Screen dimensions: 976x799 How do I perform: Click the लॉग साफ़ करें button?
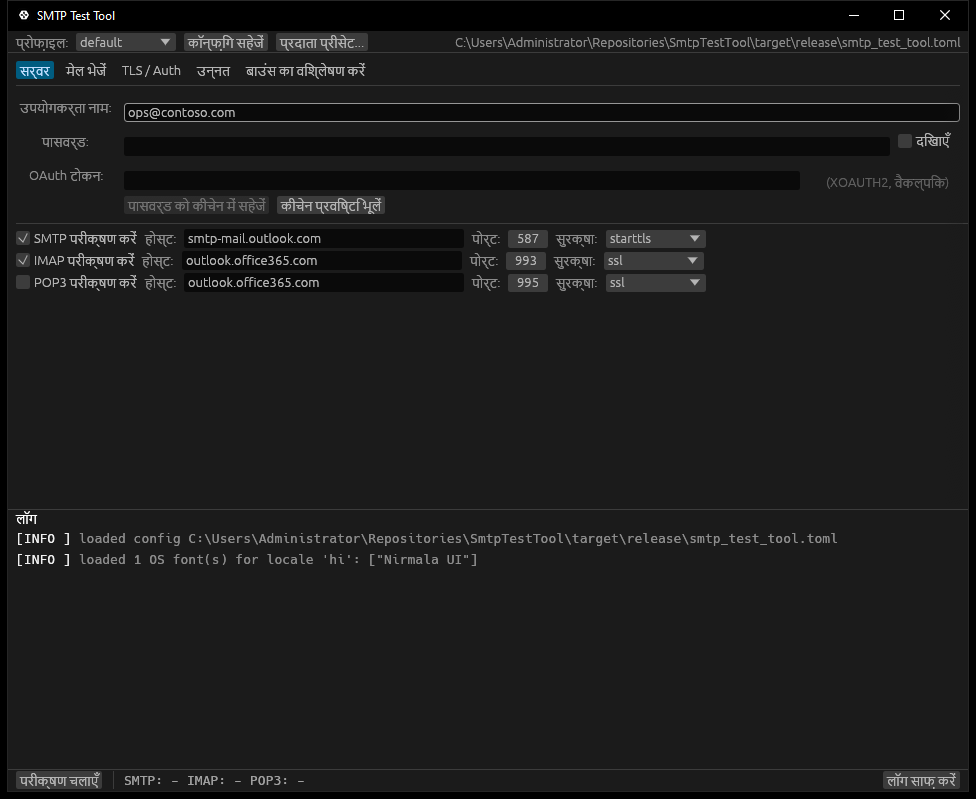[921, 780]
